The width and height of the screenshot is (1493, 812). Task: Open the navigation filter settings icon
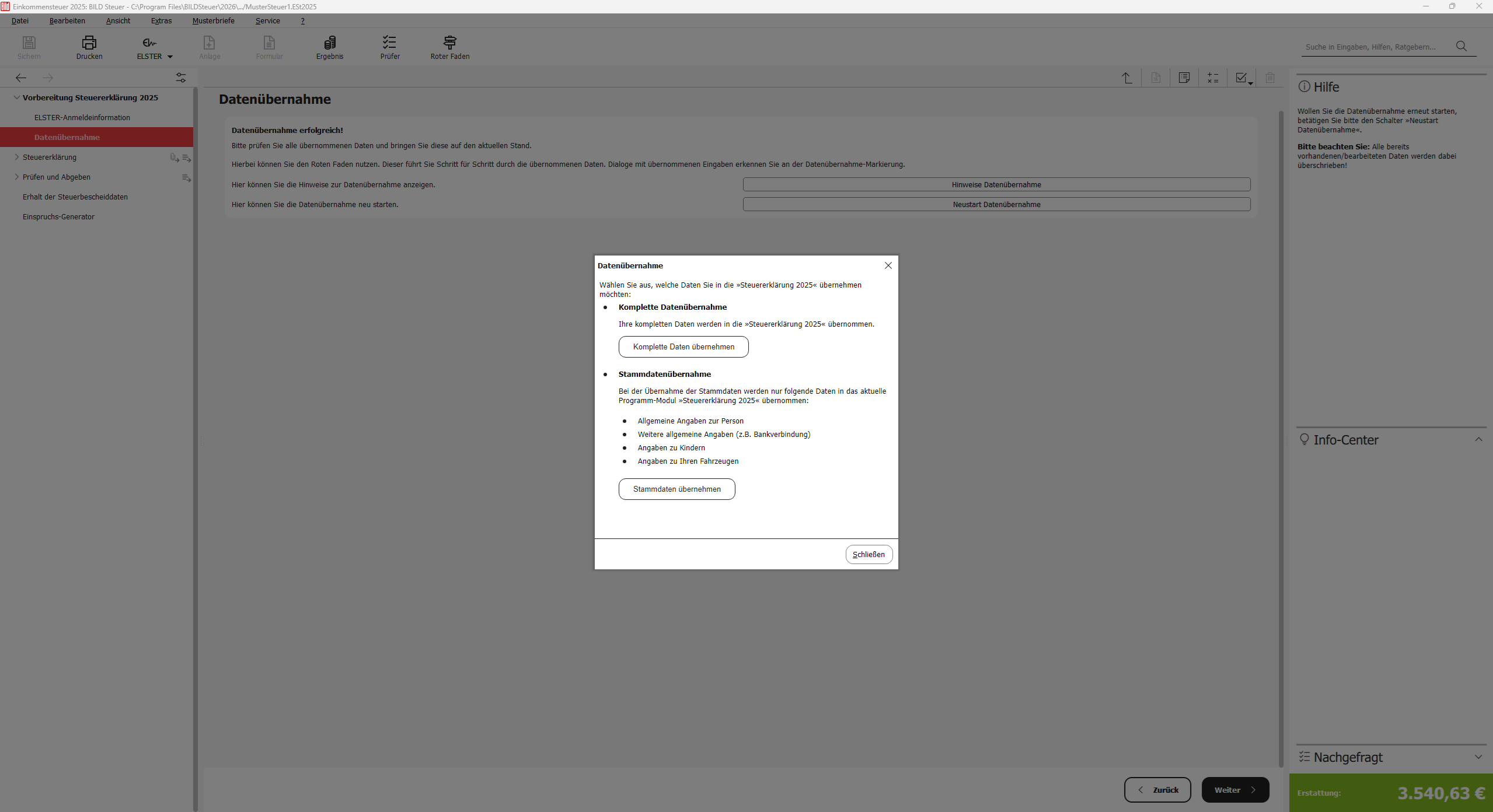(x=181, y=78)
